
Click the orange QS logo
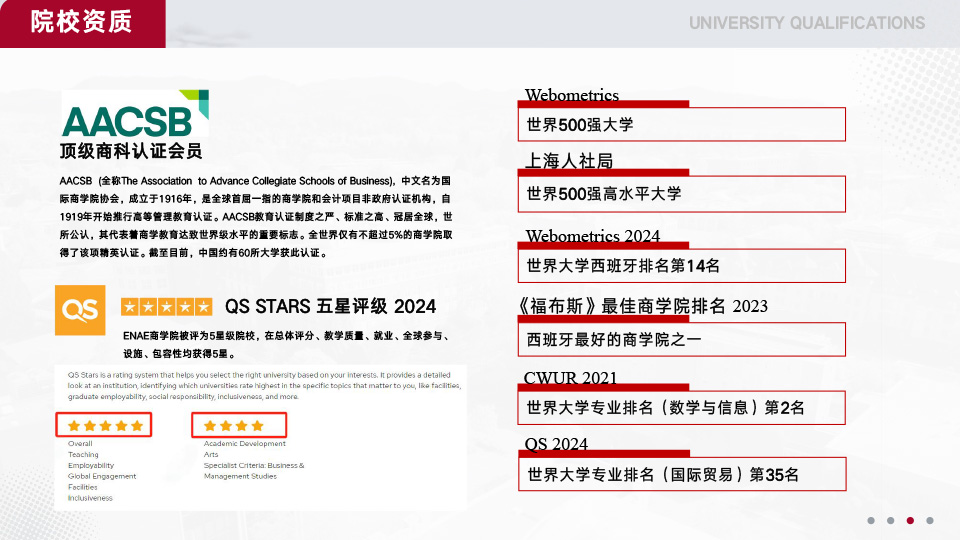pyautogui.click(x=80, y=310)
